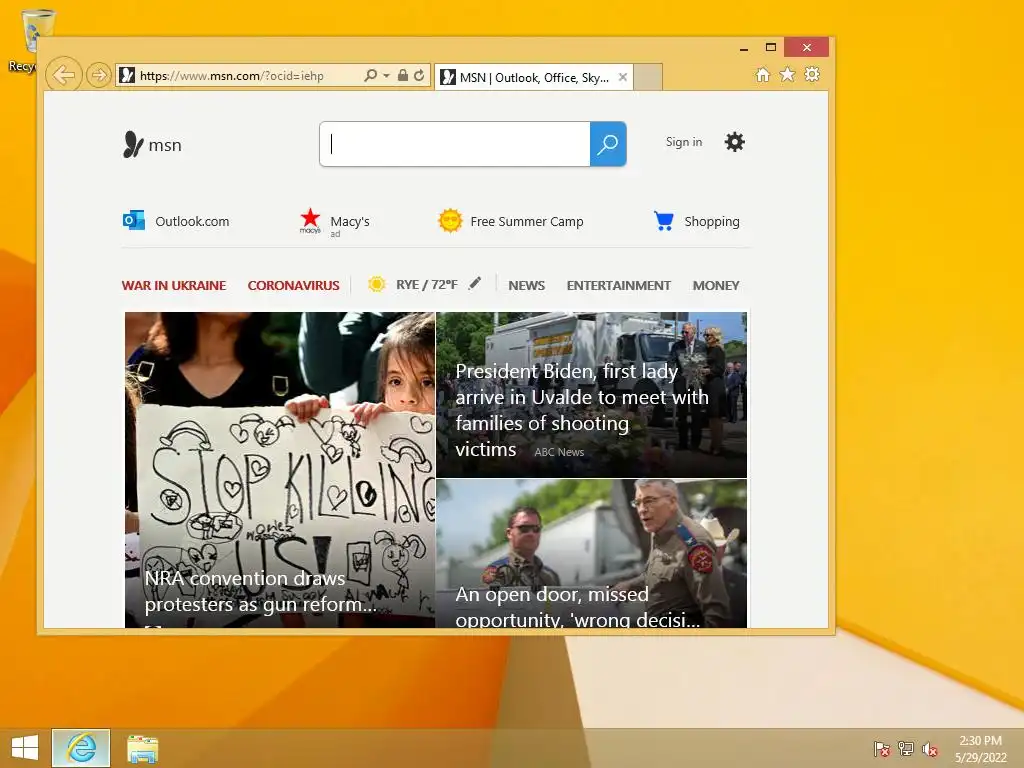Open the Action Center flag icon

pos(882,748)
